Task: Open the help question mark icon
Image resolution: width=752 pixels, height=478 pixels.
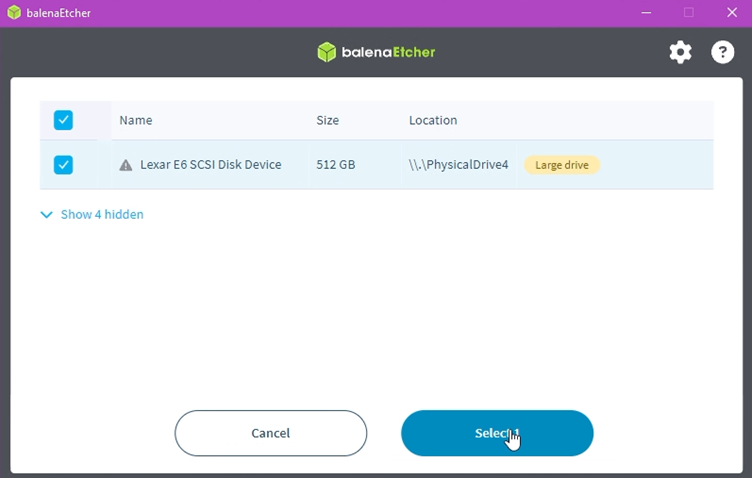Action: coord(722,52)
